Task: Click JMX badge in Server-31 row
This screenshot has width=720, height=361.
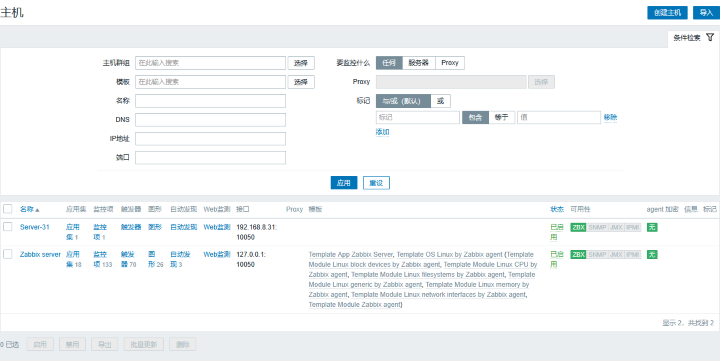Action: [x=616, y=227]
